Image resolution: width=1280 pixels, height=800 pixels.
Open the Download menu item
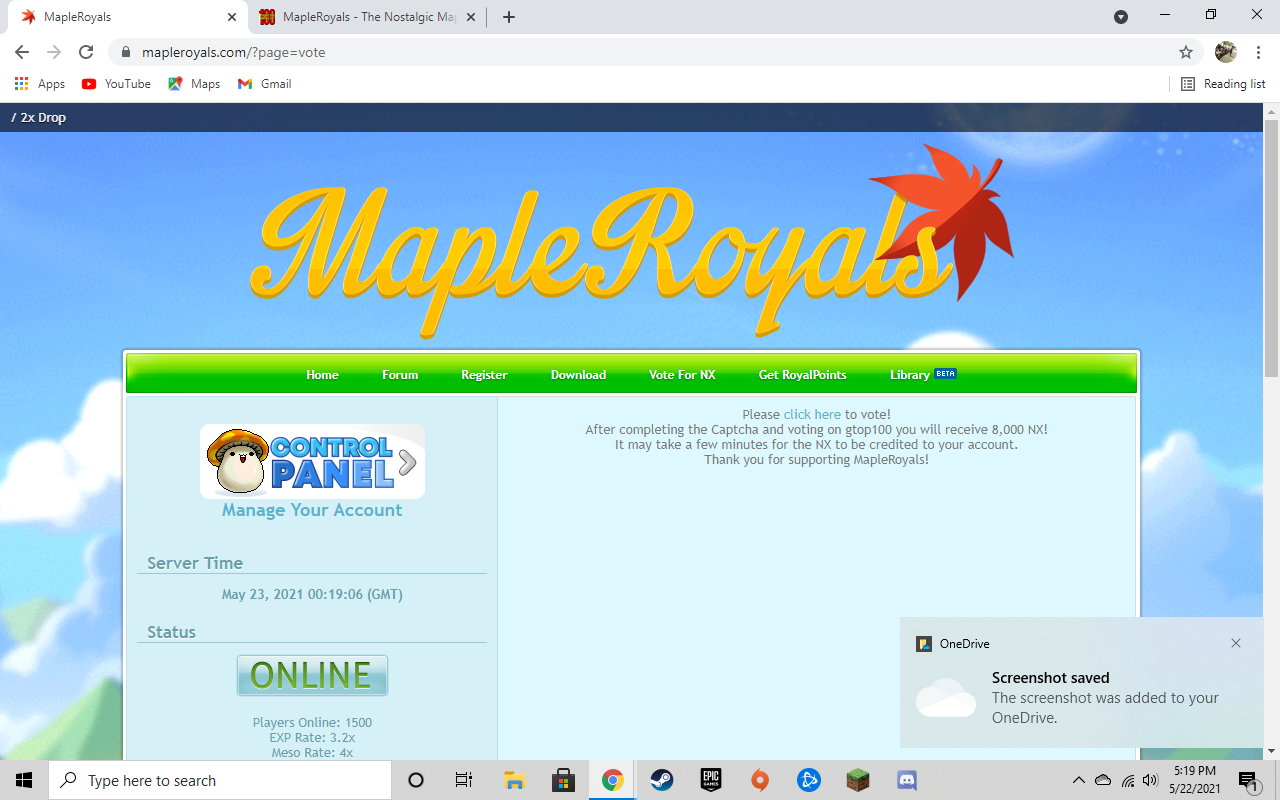tap(578, 375)
